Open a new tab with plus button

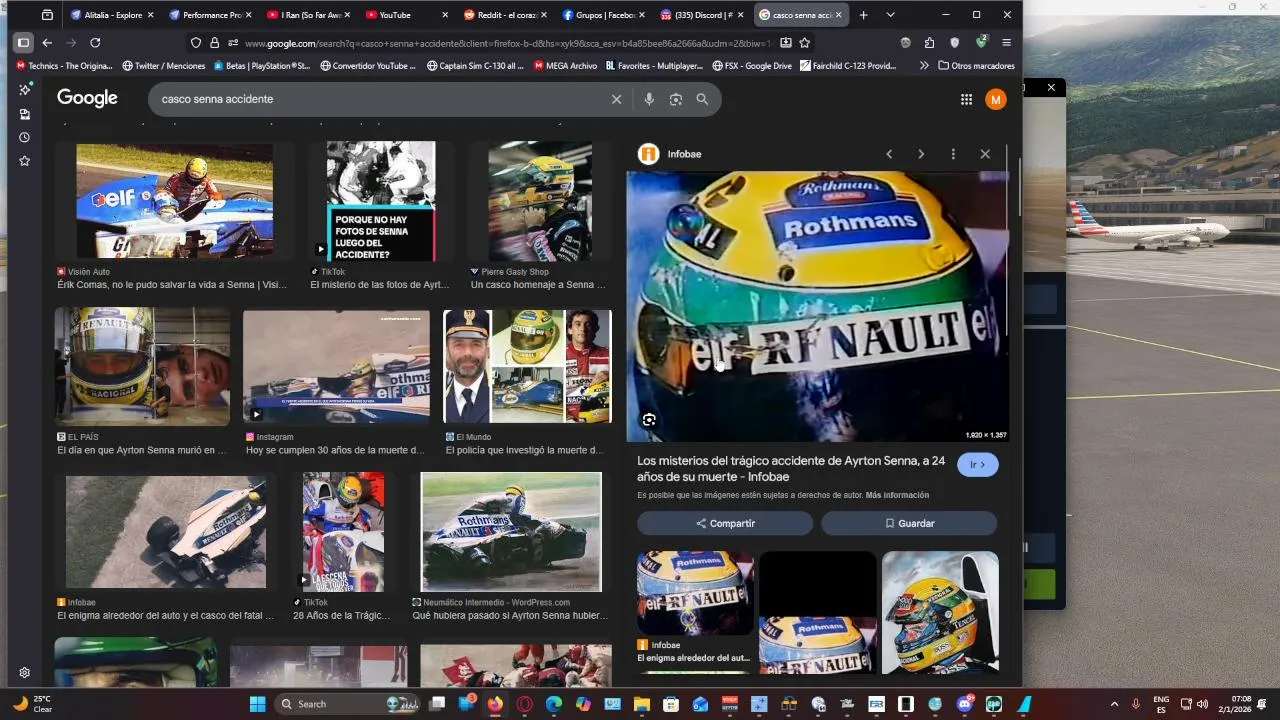[863, 15]
